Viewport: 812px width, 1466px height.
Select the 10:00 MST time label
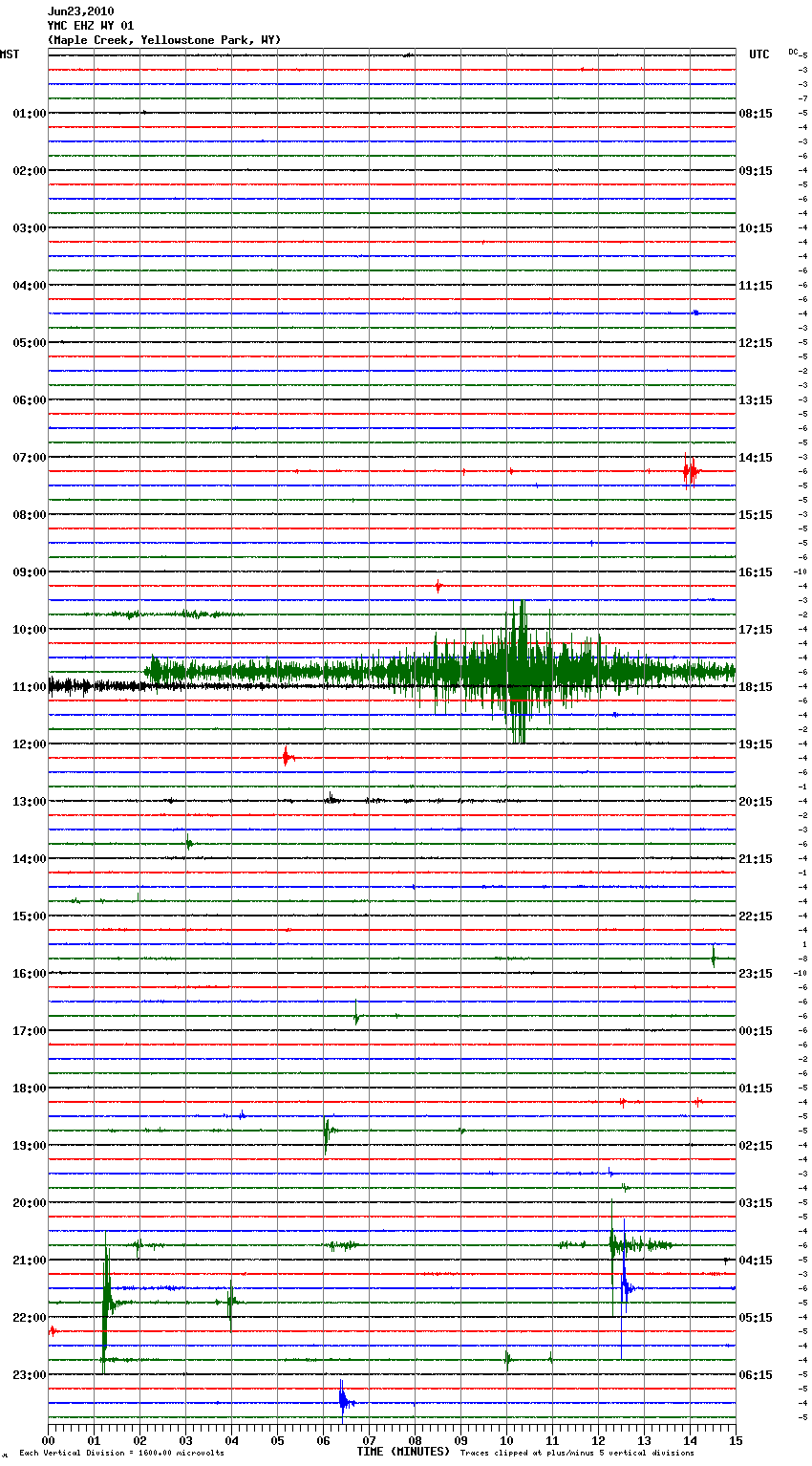[x=29, y=630]
